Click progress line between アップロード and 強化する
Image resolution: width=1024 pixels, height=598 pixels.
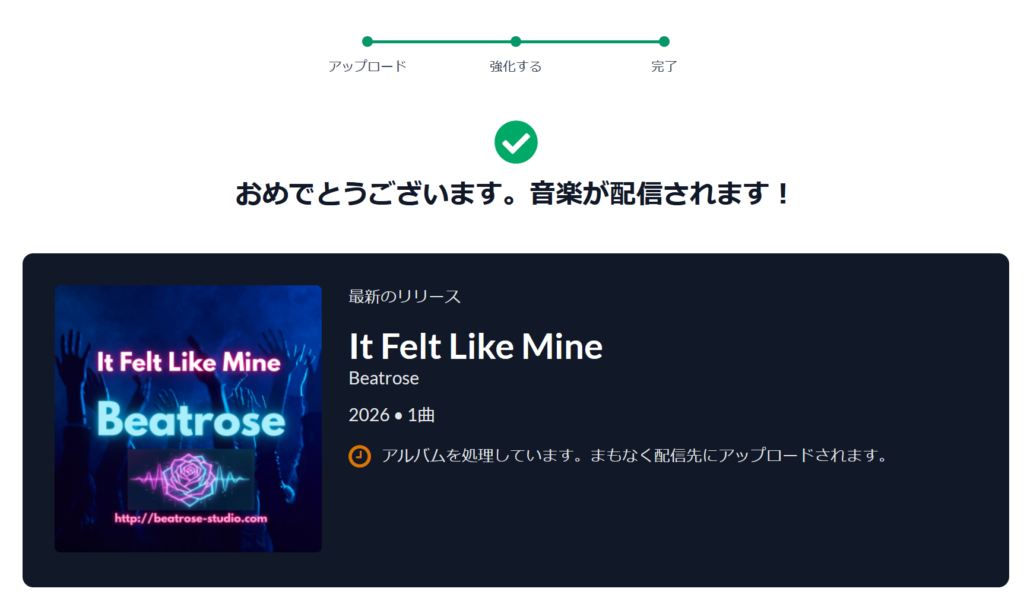(x=441, y=42)
